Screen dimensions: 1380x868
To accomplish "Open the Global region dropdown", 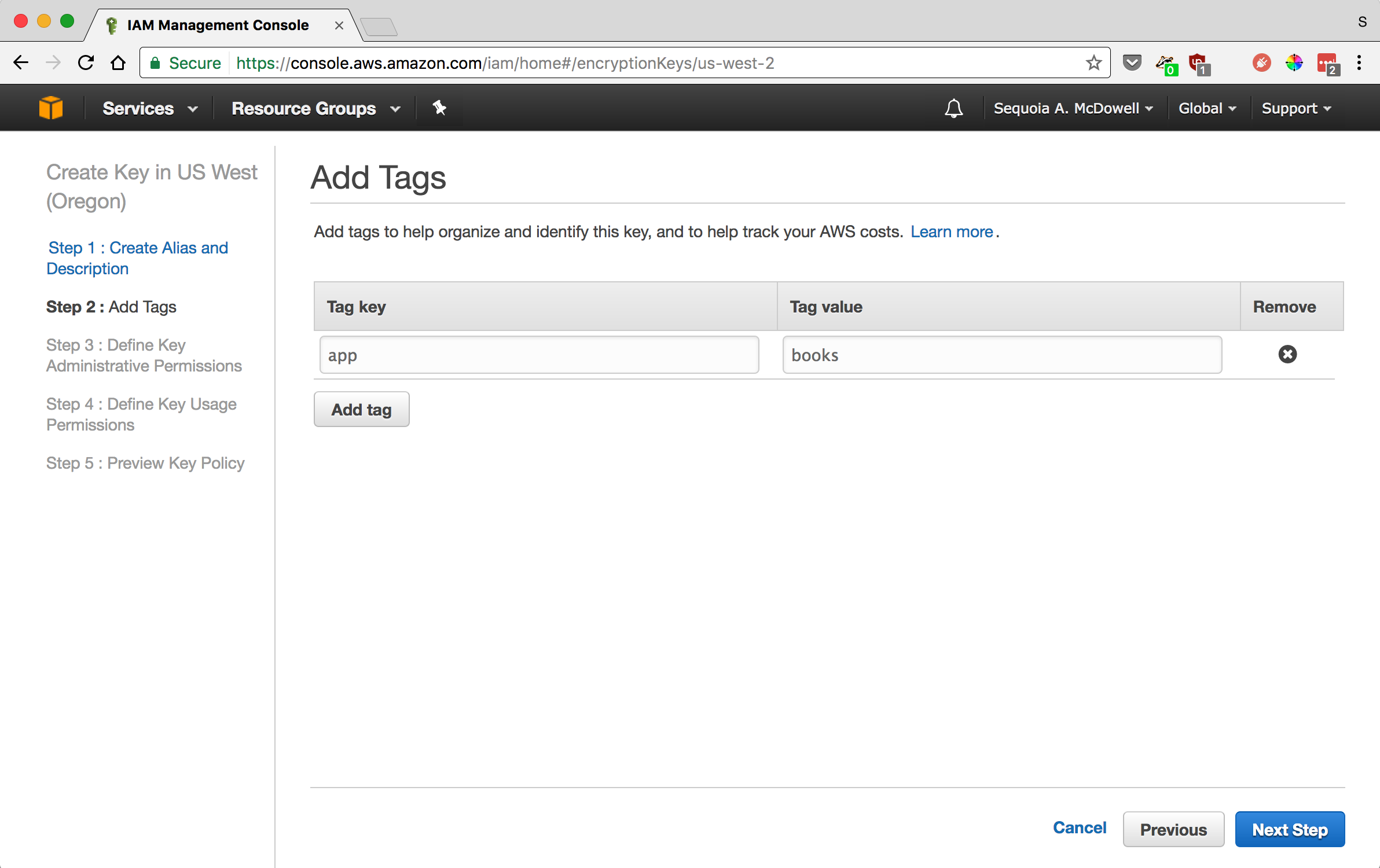I will tap(1207, 108).
